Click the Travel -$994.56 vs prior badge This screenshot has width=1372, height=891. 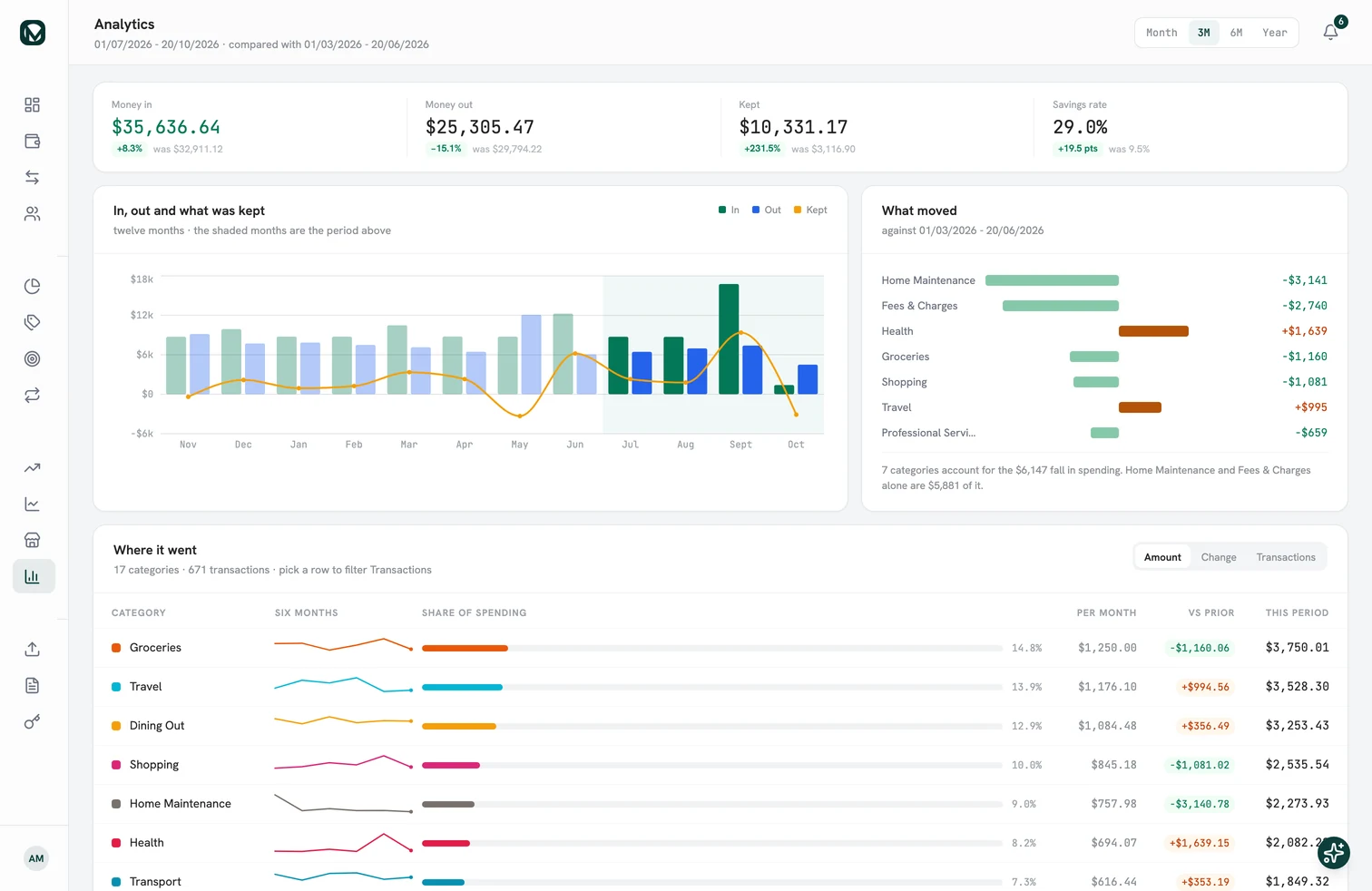pos(1205,687)
